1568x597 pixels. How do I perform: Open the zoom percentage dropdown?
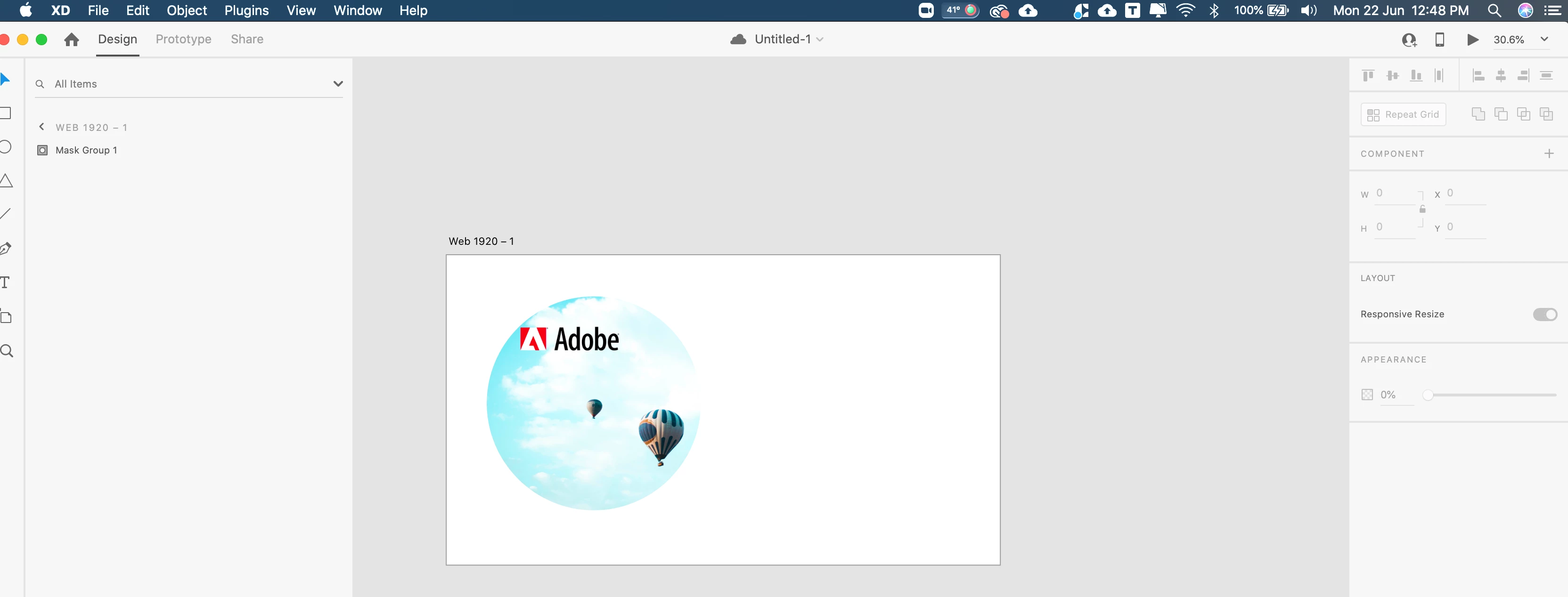tap(1543, 40)
